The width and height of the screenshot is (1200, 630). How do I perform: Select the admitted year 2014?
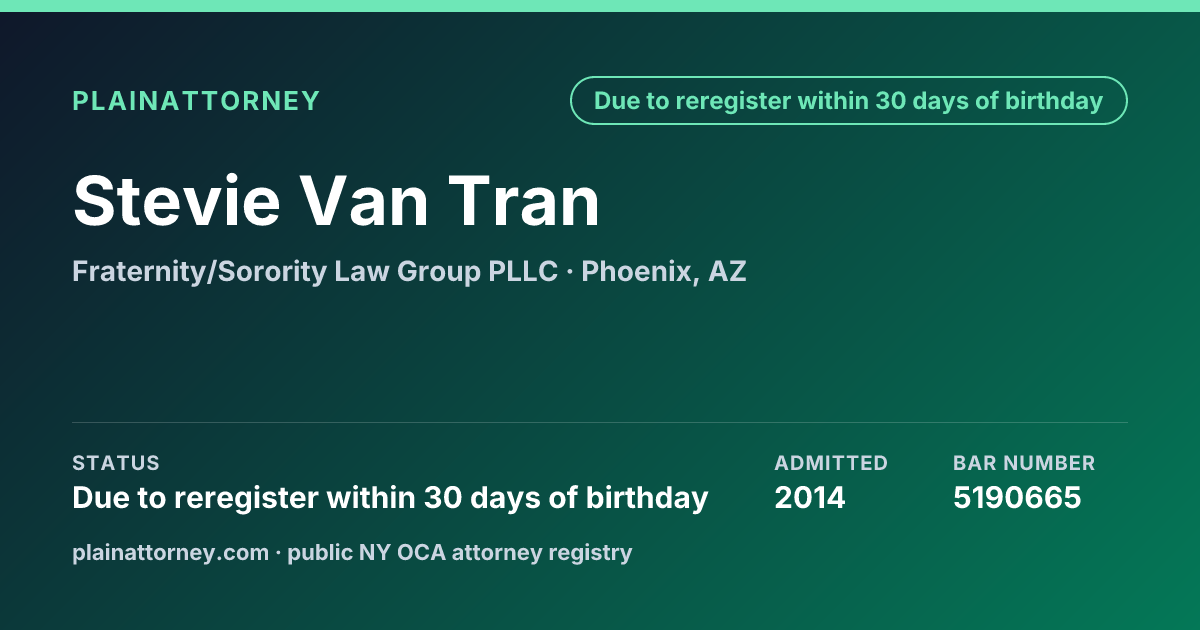(810, 497)
